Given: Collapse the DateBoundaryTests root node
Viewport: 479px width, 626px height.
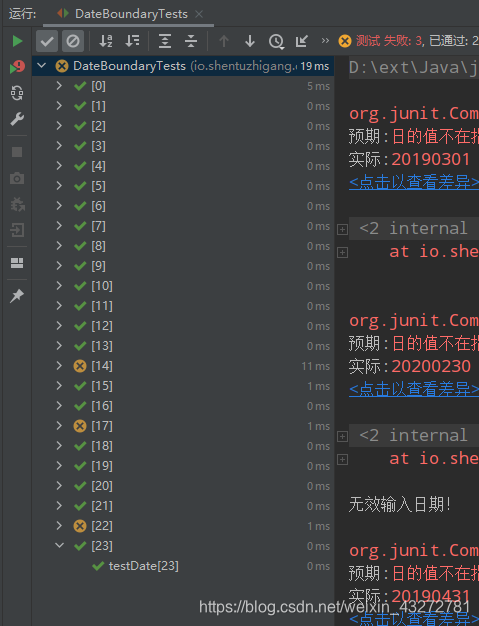Looking at the screenshot, I should [x=42, y=65].
